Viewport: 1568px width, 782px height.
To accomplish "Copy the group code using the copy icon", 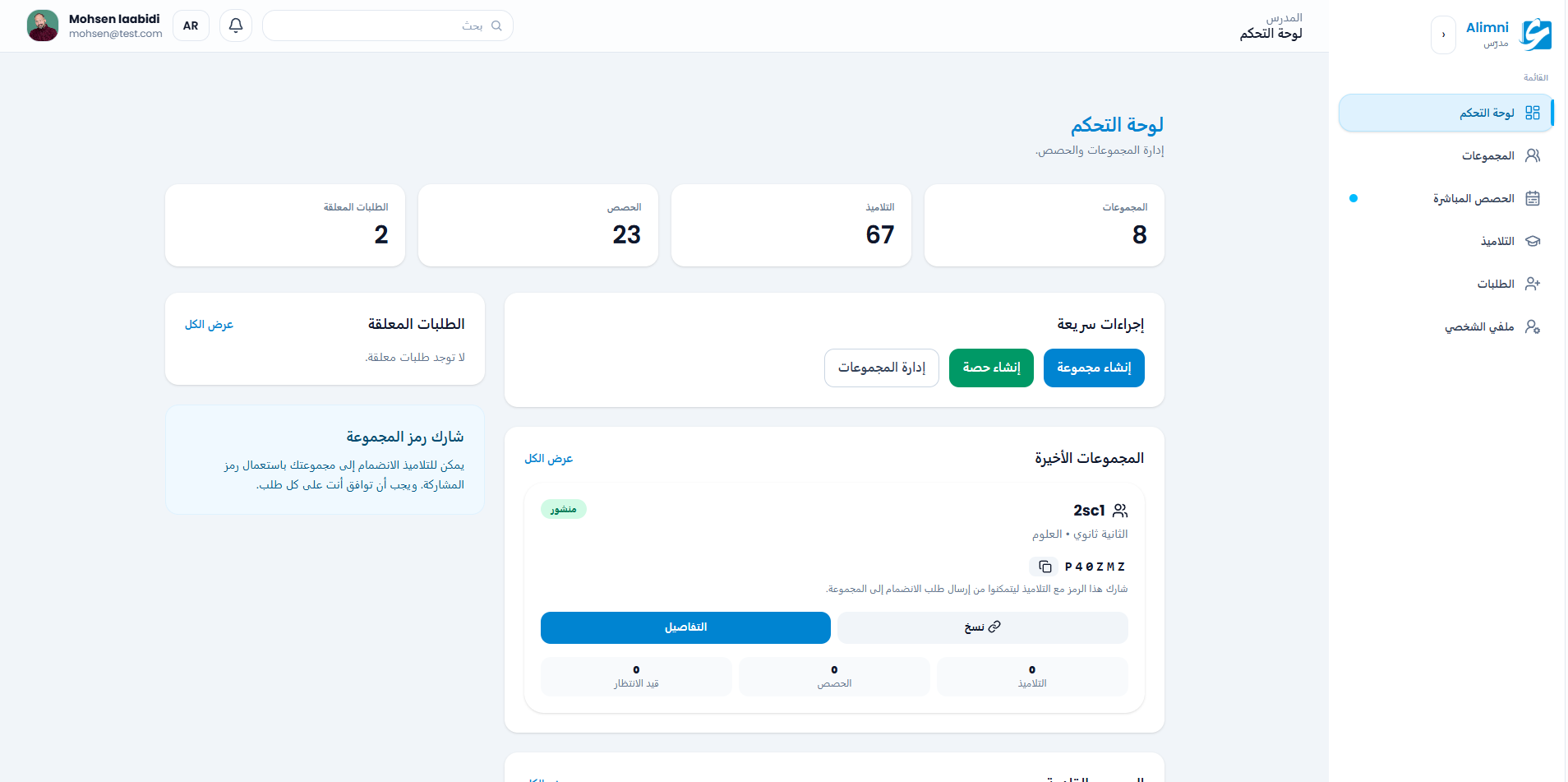I will (x=1045, y=567).
